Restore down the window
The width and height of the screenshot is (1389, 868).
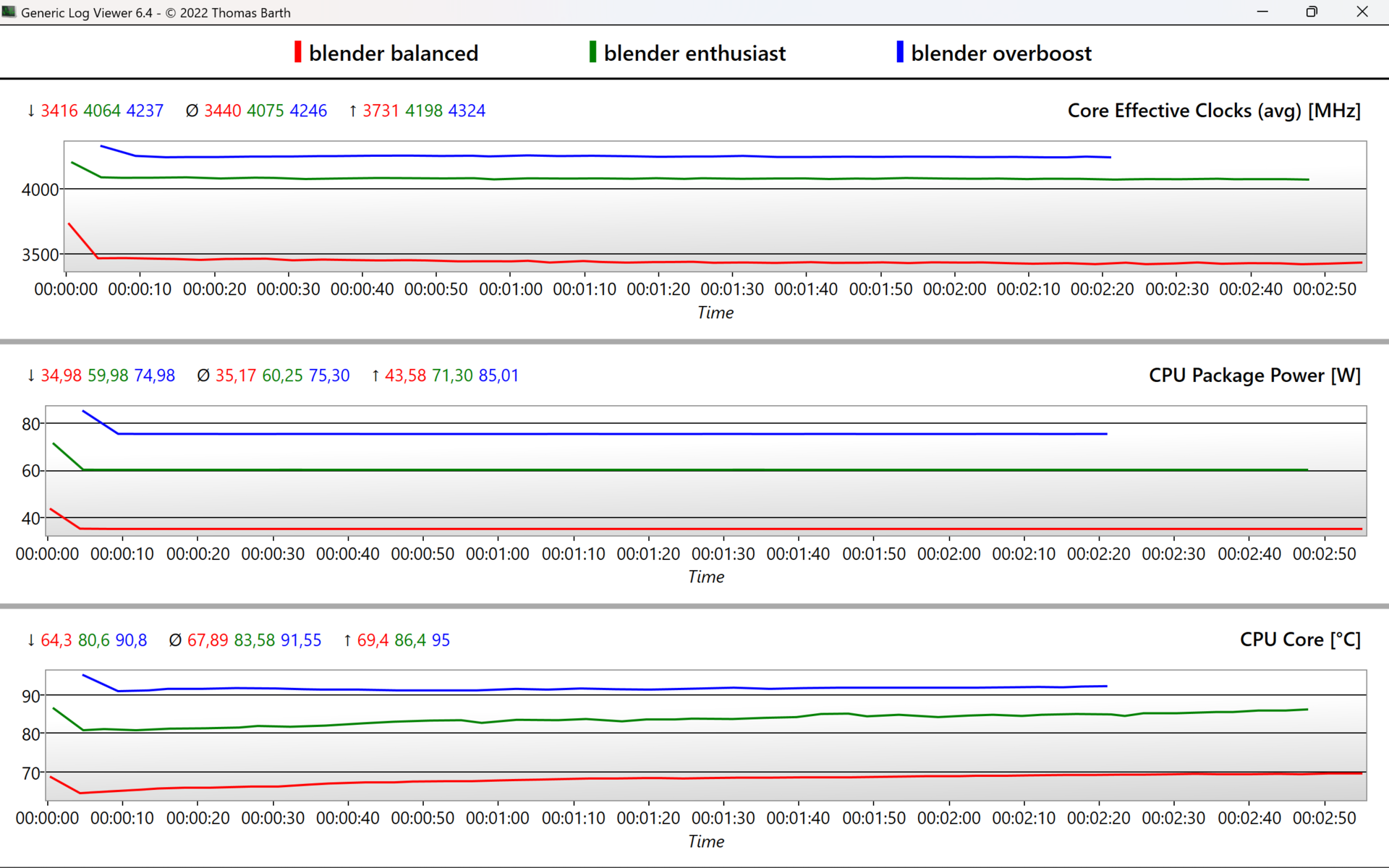(x=1311, y=12)
